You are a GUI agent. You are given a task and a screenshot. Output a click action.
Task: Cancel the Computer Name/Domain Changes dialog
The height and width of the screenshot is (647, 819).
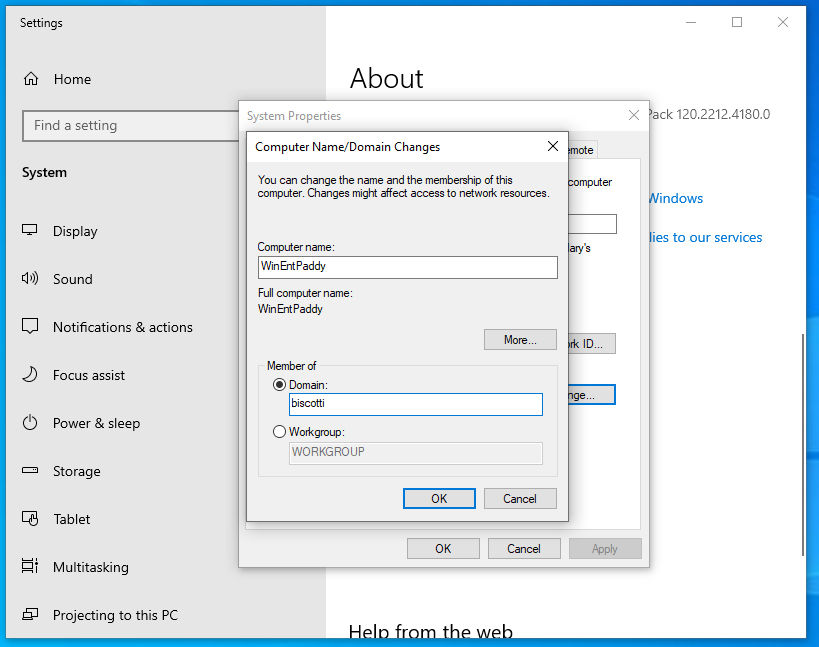[x=520, y=498]
